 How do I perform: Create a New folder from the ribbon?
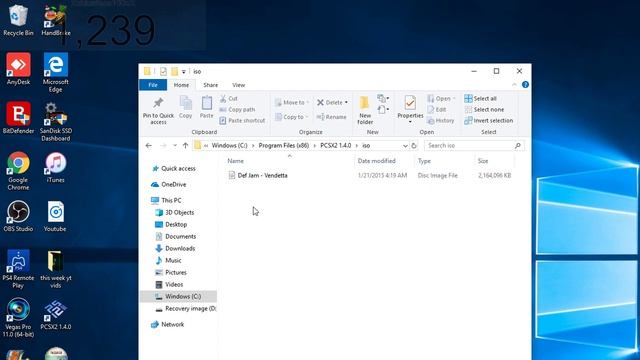[365, 110]
